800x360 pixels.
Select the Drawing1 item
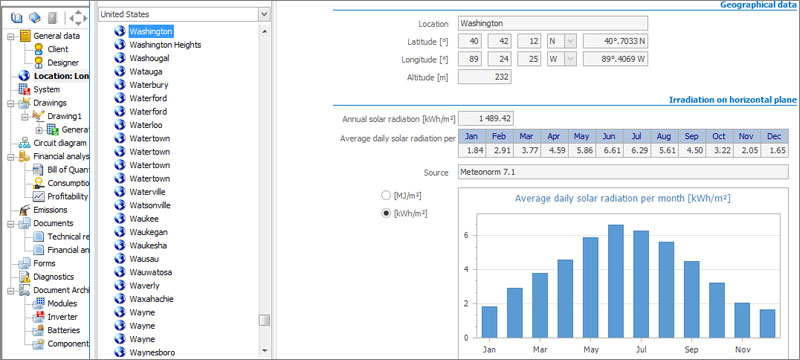[x=64, y=116]
